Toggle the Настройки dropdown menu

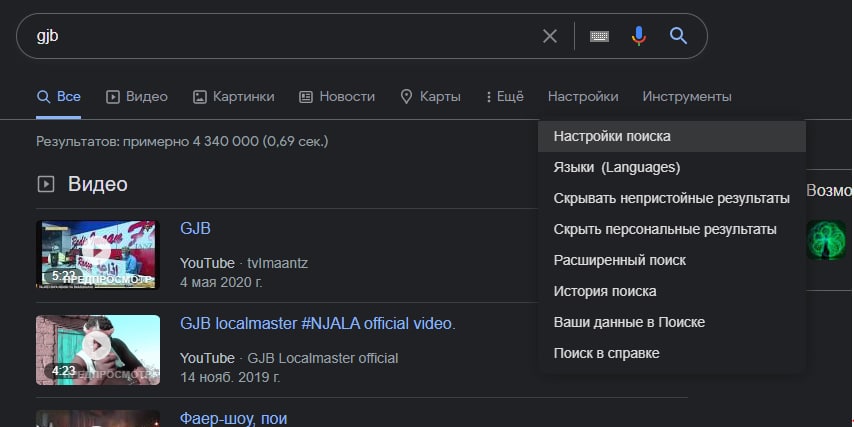[x=583, y=97]
